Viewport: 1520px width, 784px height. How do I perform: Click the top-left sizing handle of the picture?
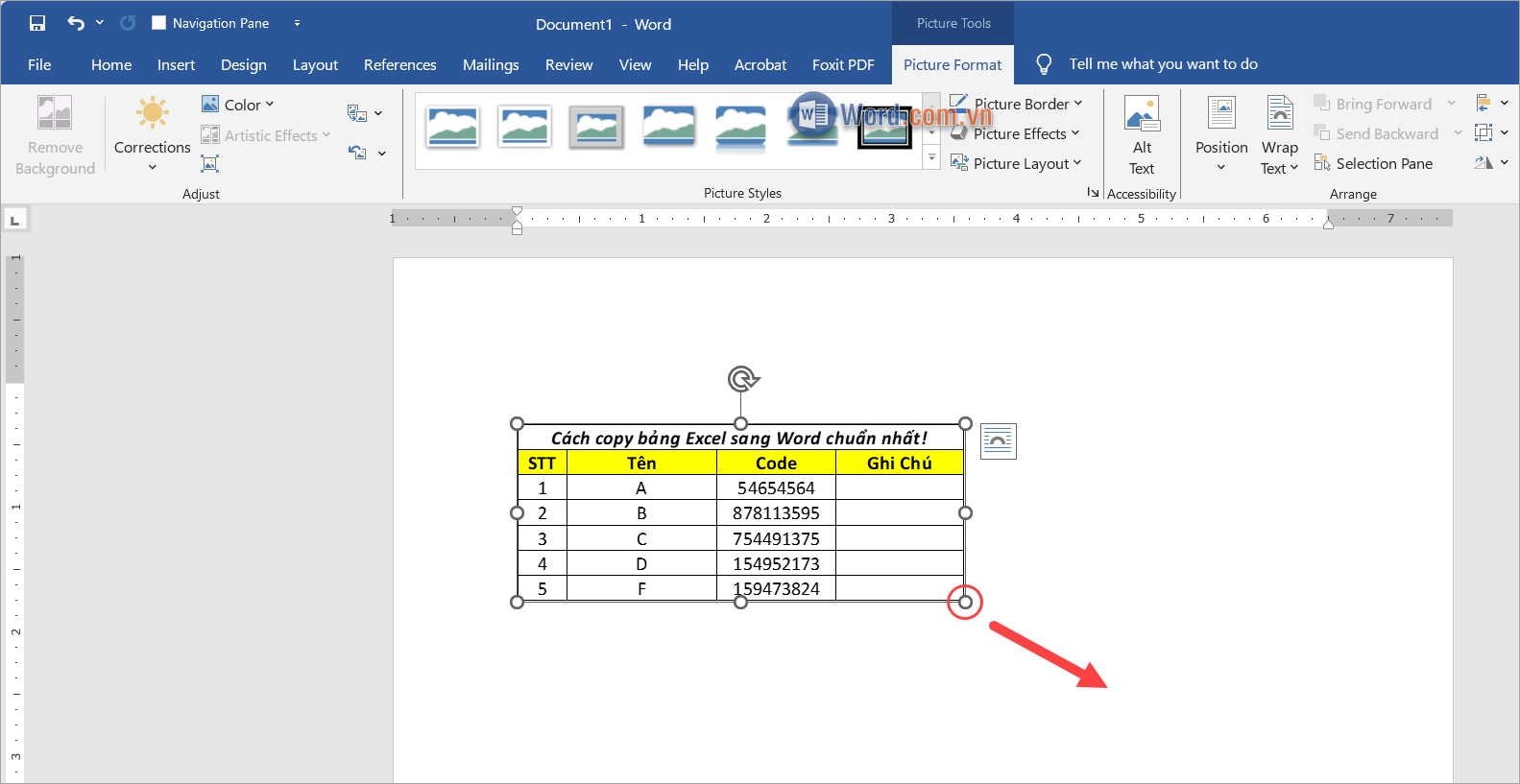518,424
